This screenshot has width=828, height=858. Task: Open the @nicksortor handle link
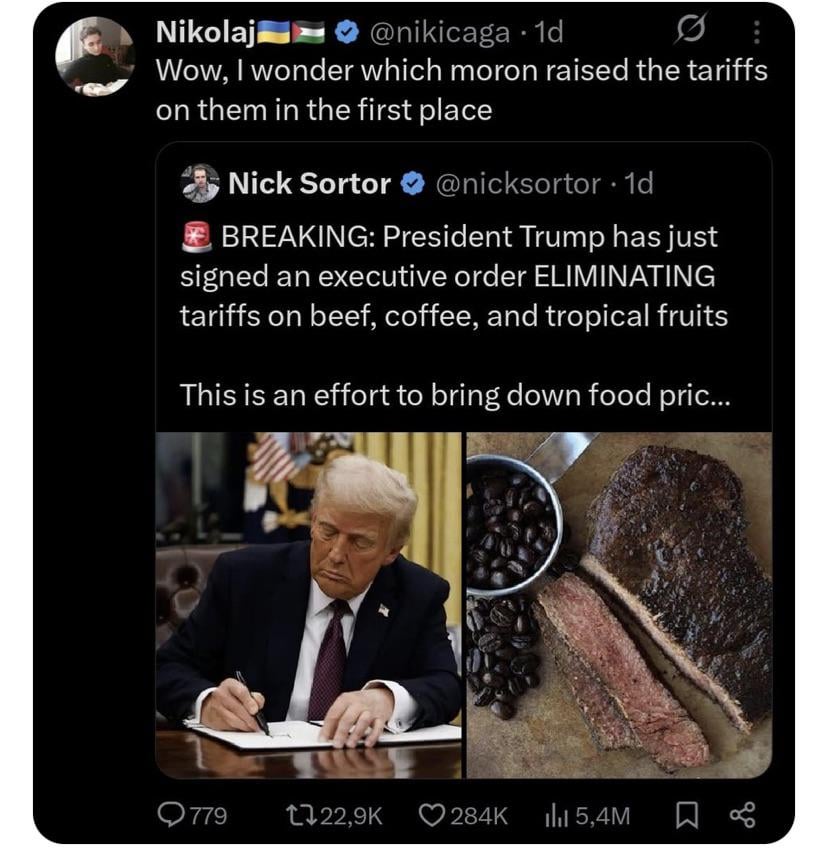[518, 184]
